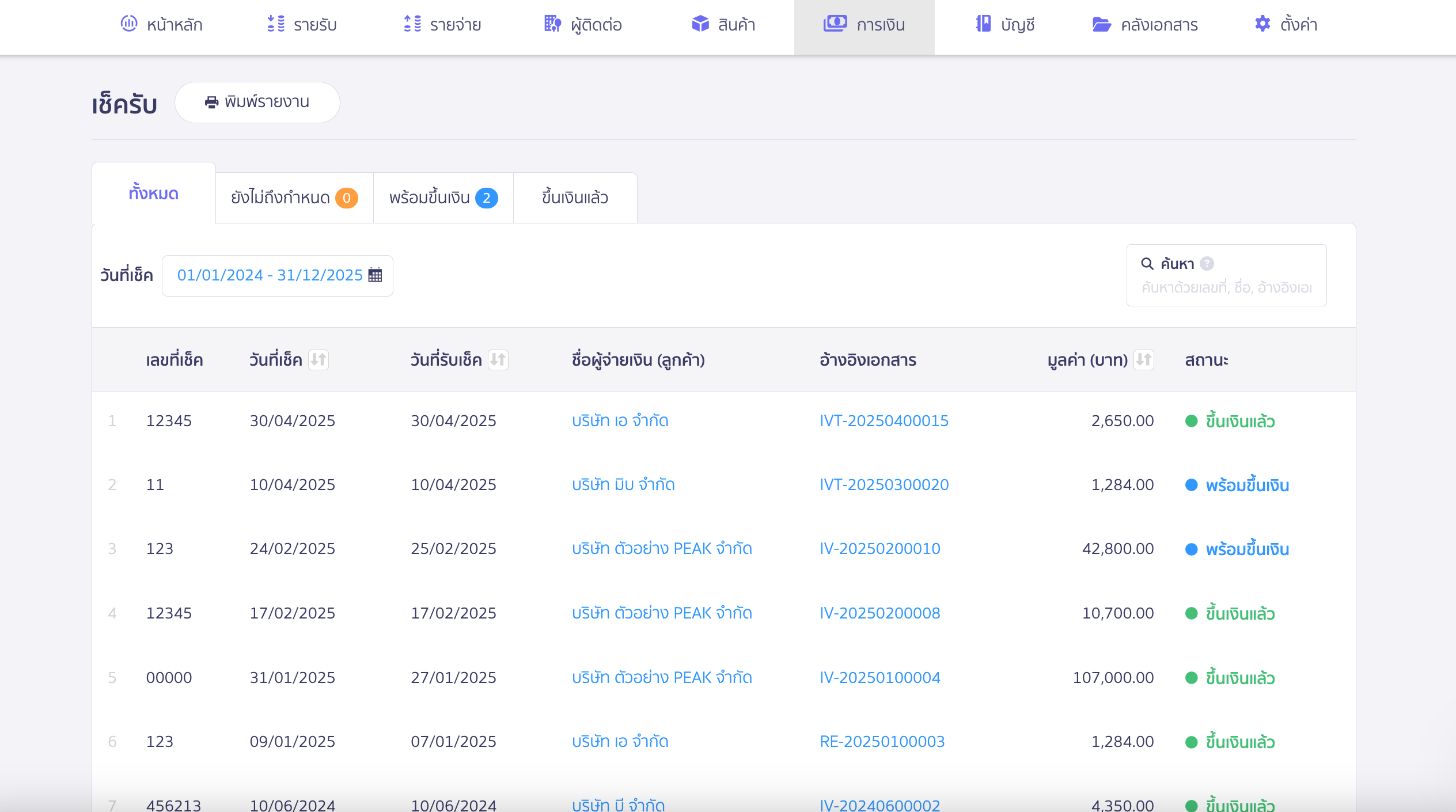The width and height of the screenshot is (1456, 812).
Task: Open document IVT-20250300020
Action: [884, 484]
